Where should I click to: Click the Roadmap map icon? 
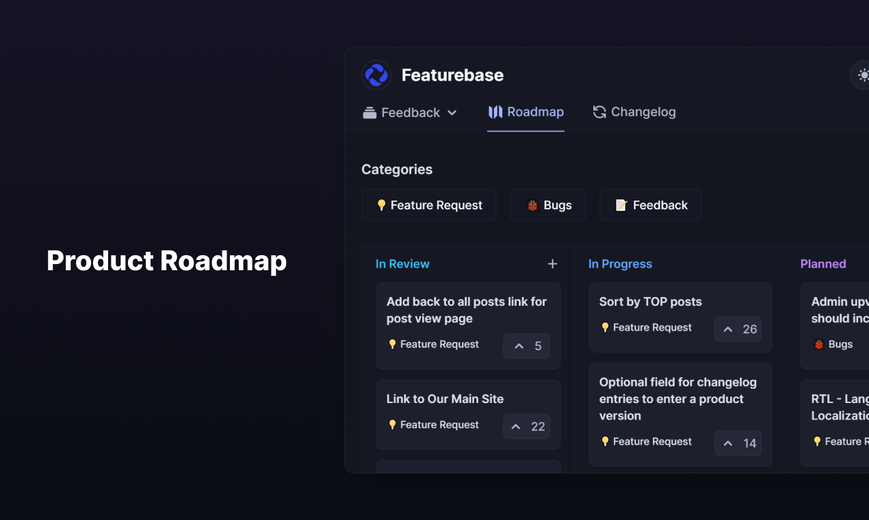tap(495, 112)
